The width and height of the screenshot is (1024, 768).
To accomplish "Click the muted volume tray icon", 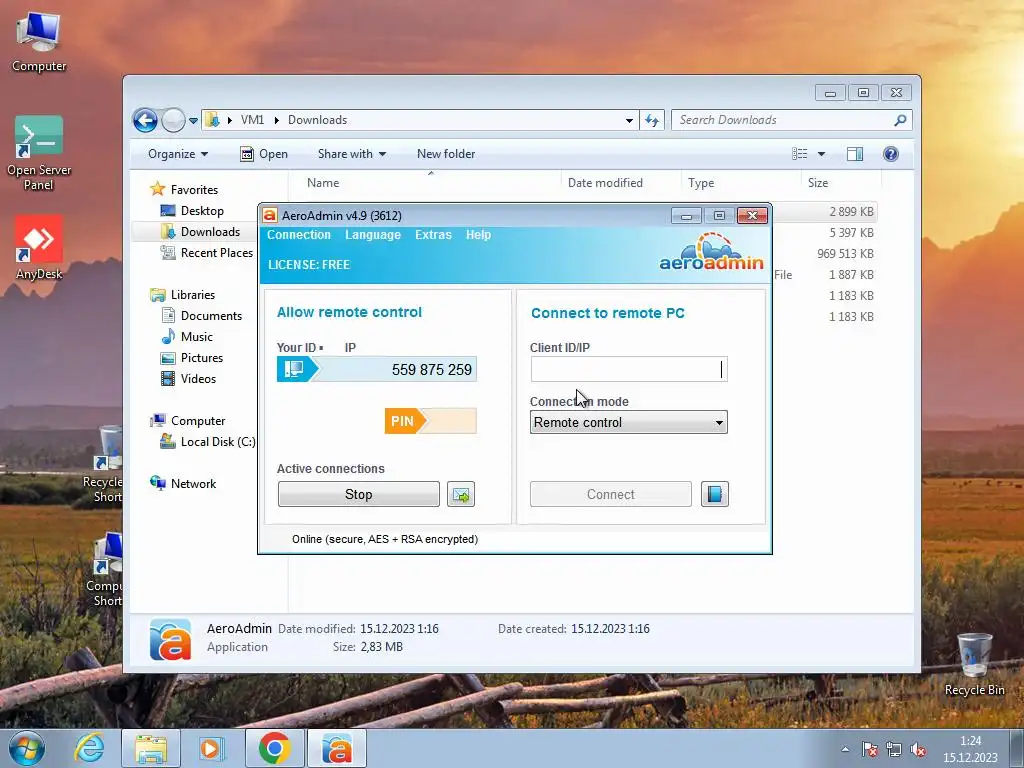I will click(918, 750).
